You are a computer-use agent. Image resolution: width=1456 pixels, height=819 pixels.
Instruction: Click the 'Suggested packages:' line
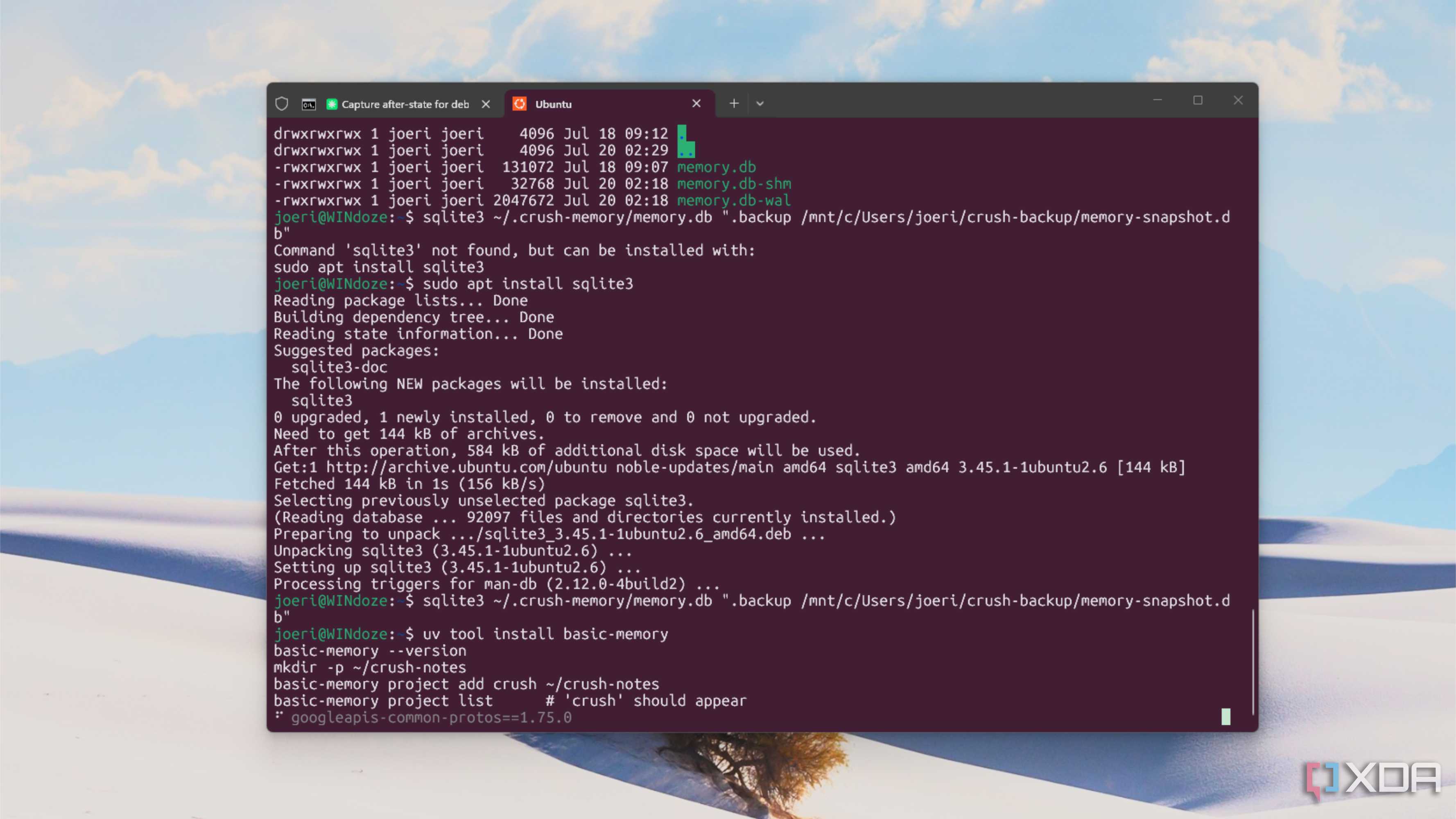357,351
